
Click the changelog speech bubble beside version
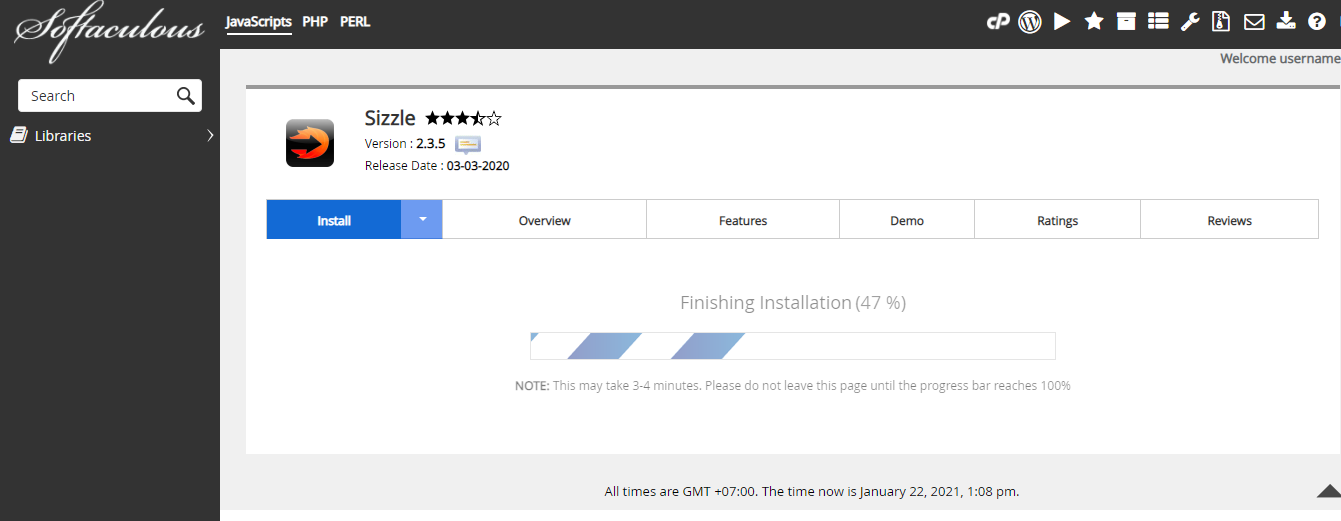click(468, 144)
